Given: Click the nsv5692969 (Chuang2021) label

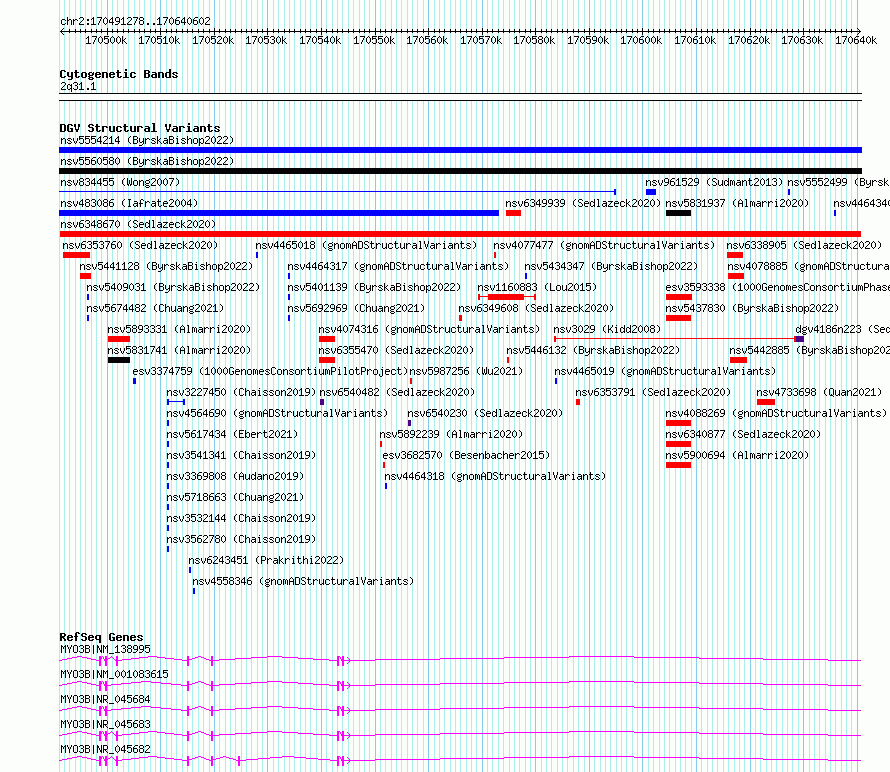Looking at the screenshot, I should 356,308.
